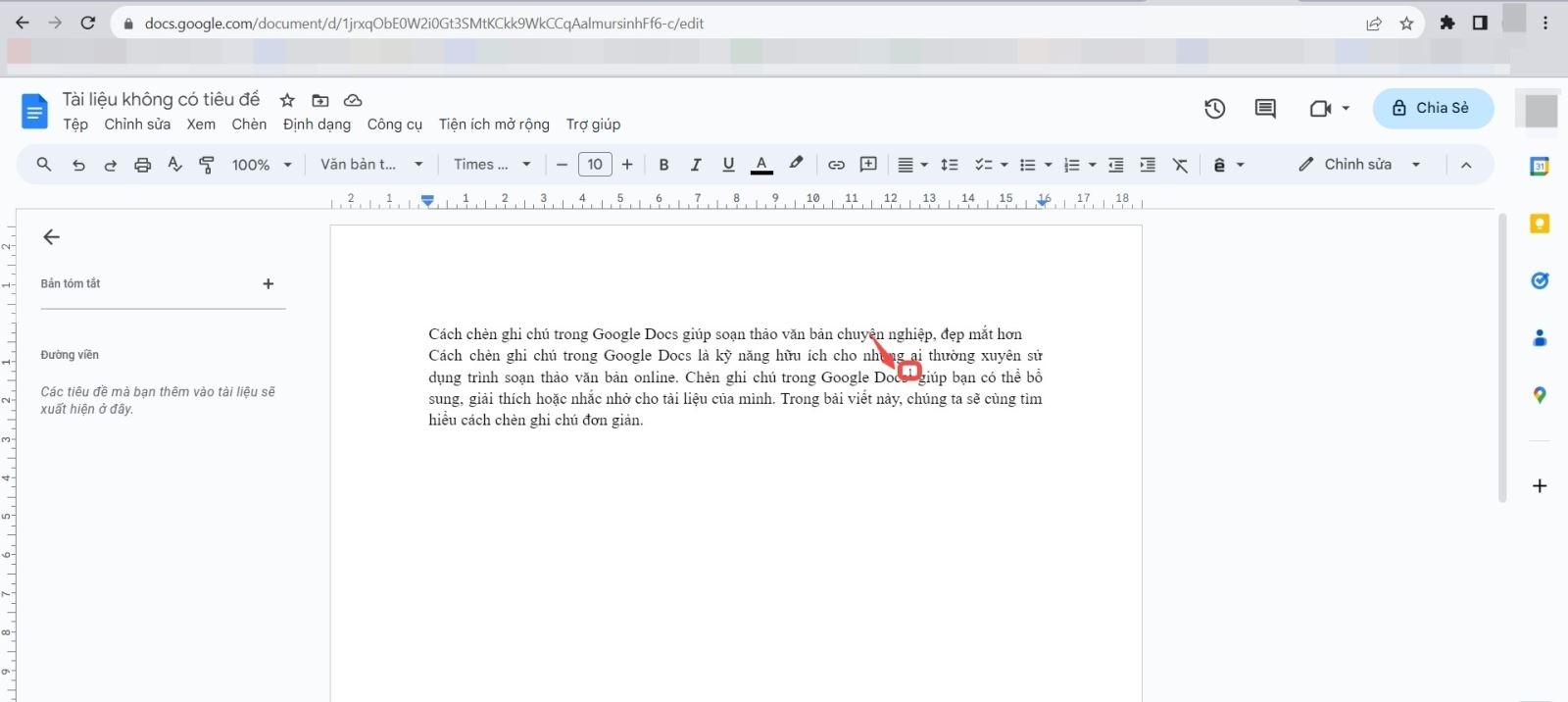Open the comment history panel
1568x702 pixels.
coord(1265,108)
